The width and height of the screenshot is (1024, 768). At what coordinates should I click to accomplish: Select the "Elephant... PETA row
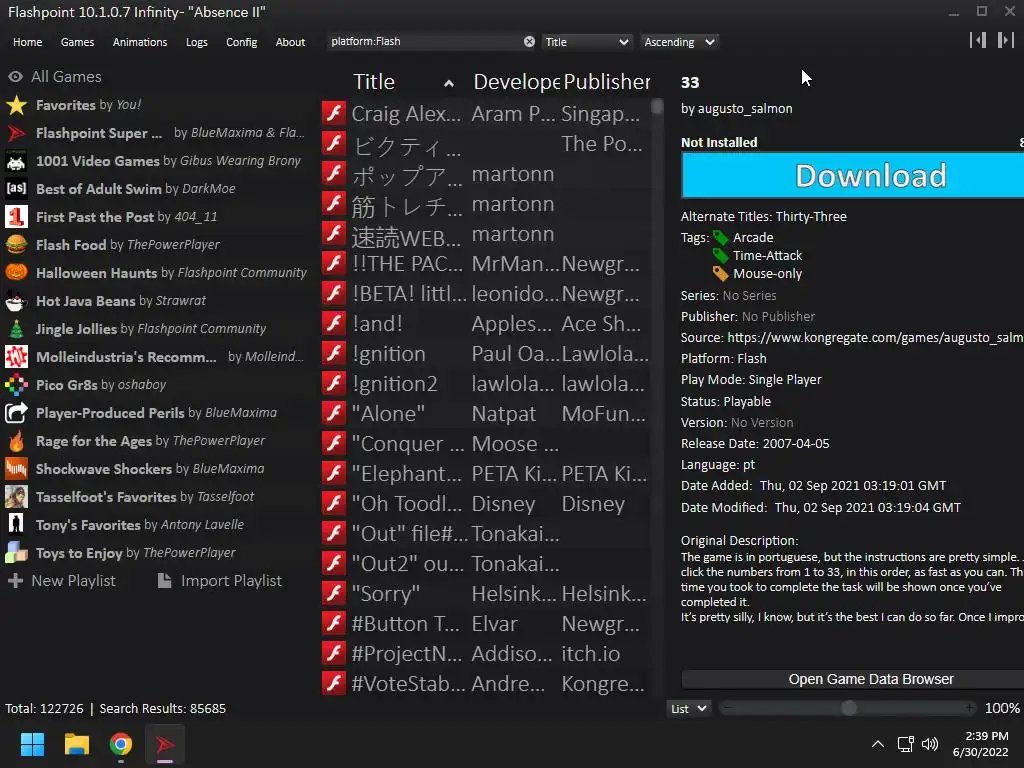pos(487,473)
